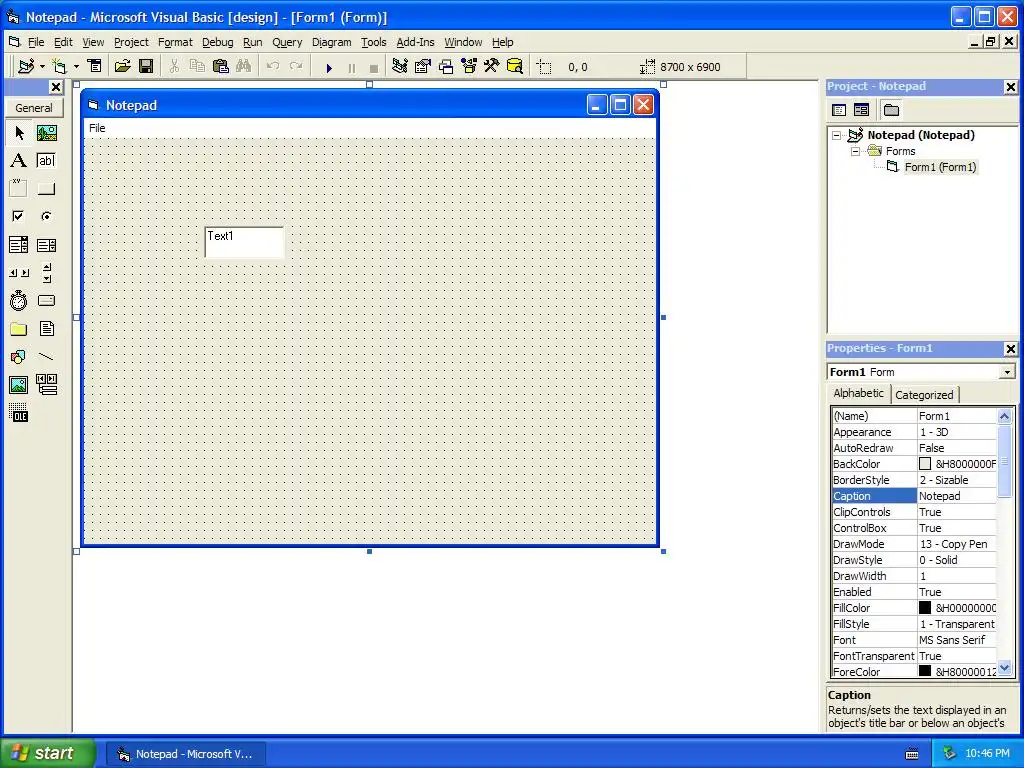
Task: Click the Paste toolbar icon
Action: click(221, 67)
